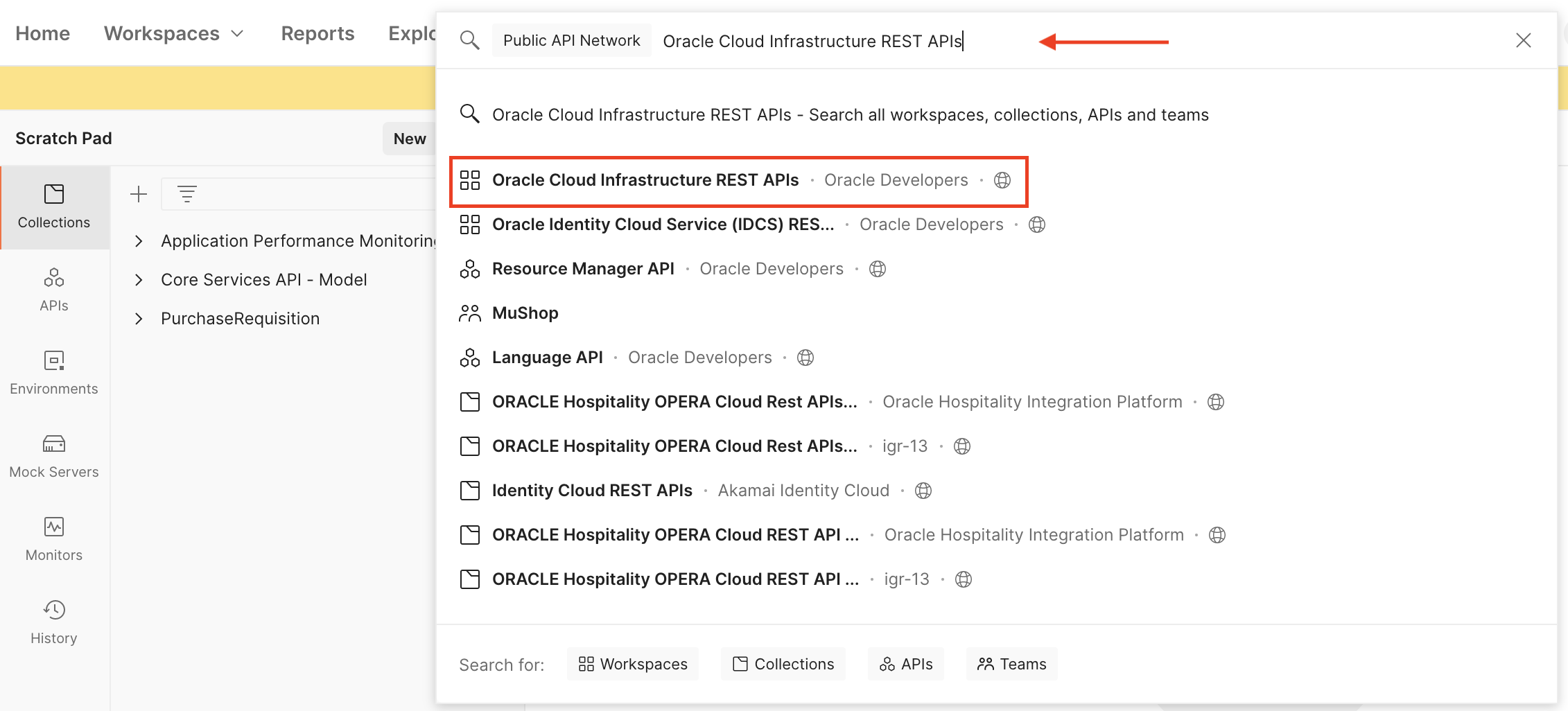Close the search panel with the X
This screenshot has width=1568, height=711.
(x=1523, y=40)
